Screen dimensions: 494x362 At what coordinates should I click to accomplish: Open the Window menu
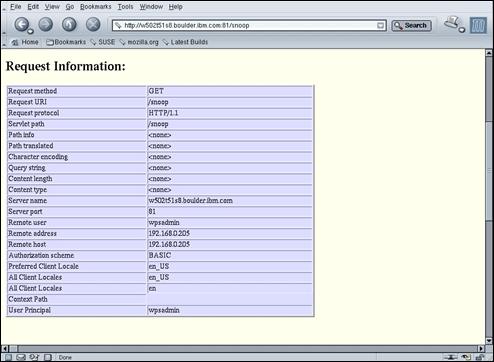[151, 7]
